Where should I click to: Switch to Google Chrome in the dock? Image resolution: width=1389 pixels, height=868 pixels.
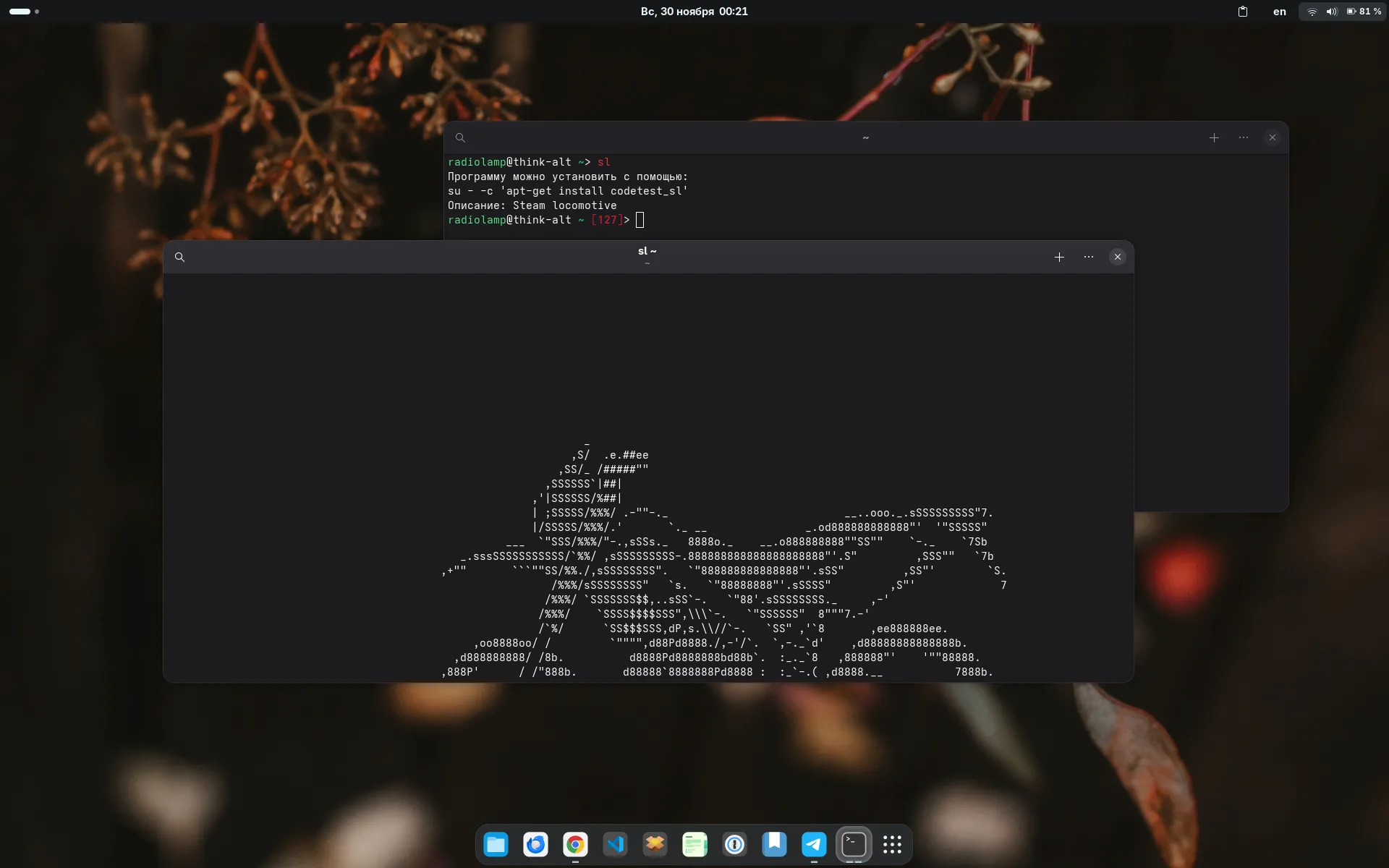[575, 844]
